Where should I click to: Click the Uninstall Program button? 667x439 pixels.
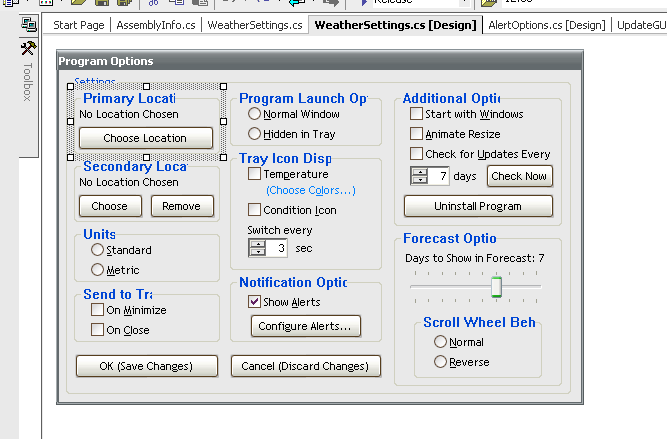click(478, 206)
